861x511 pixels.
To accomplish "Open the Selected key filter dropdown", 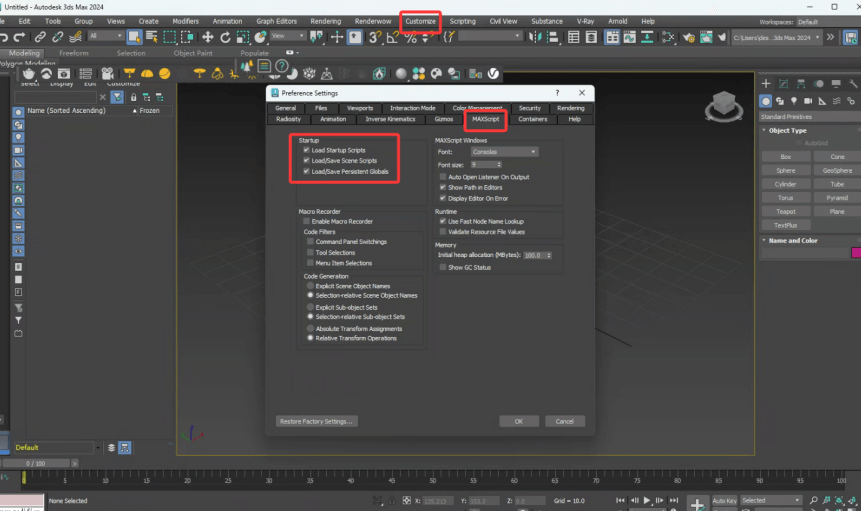I will pos(770,501).
